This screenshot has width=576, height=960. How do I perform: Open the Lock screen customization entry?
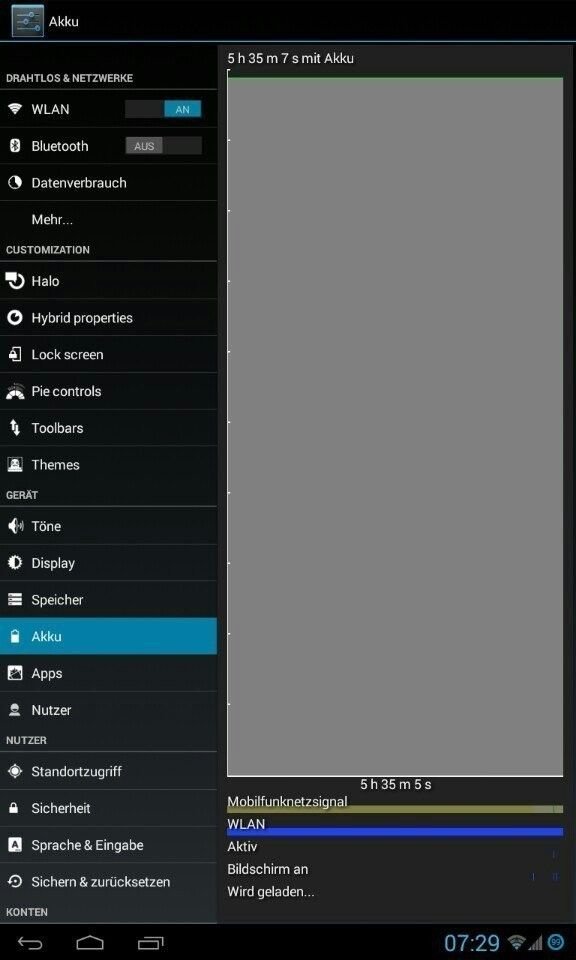108,354
